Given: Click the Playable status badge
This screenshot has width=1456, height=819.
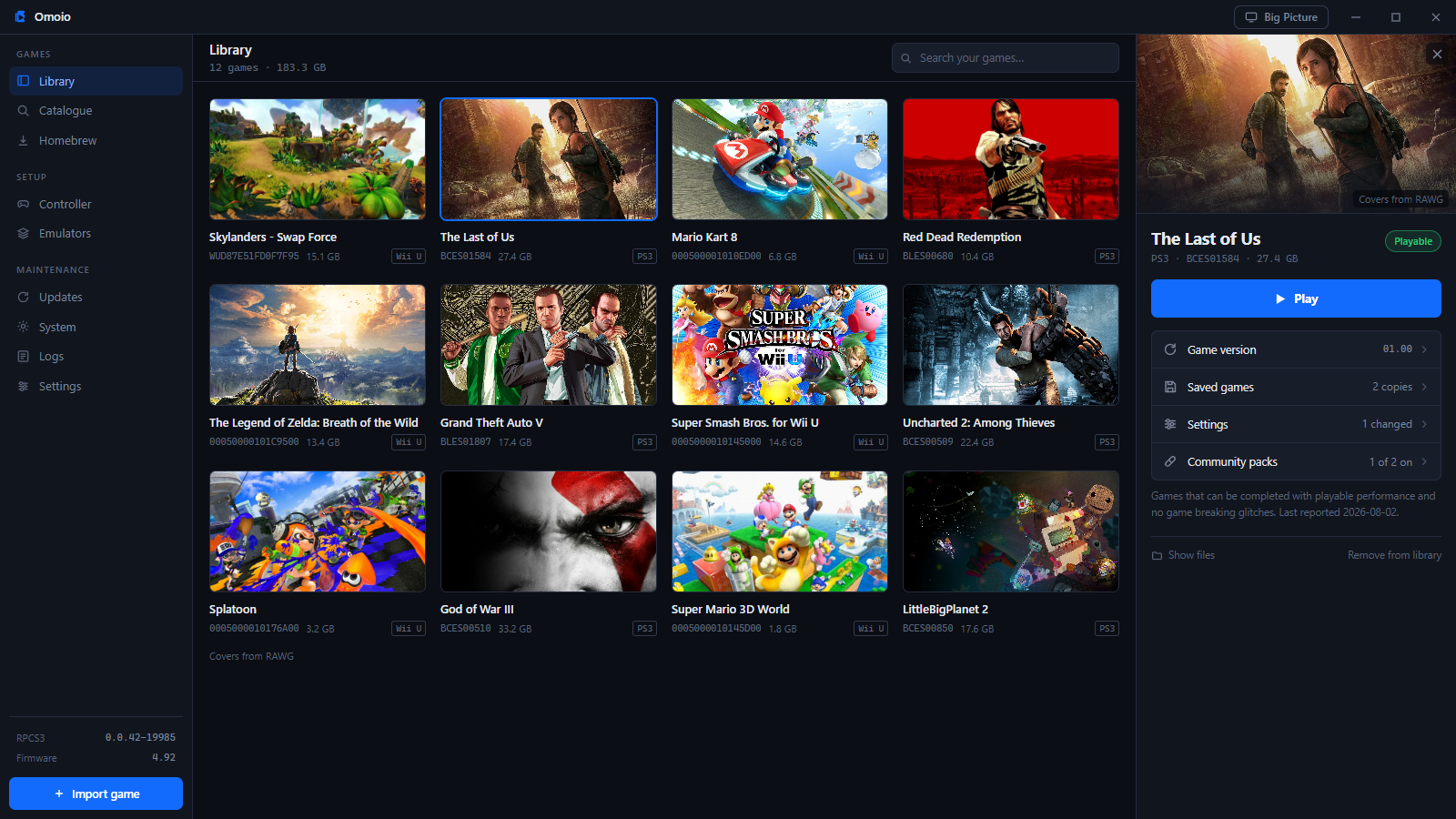Looking at the screenshot, I should coord(1413,241).
